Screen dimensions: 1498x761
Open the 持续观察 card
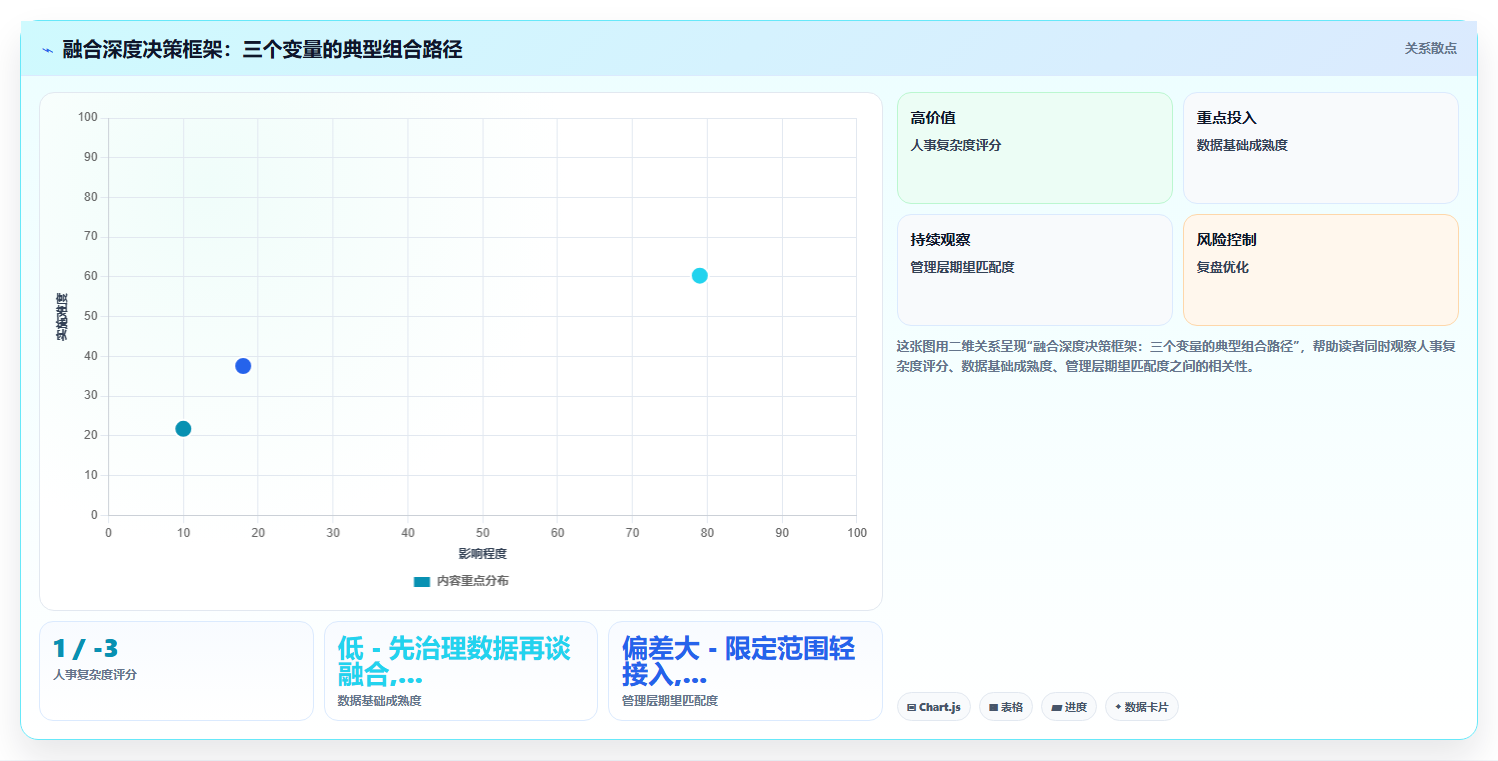point(1035,270)
